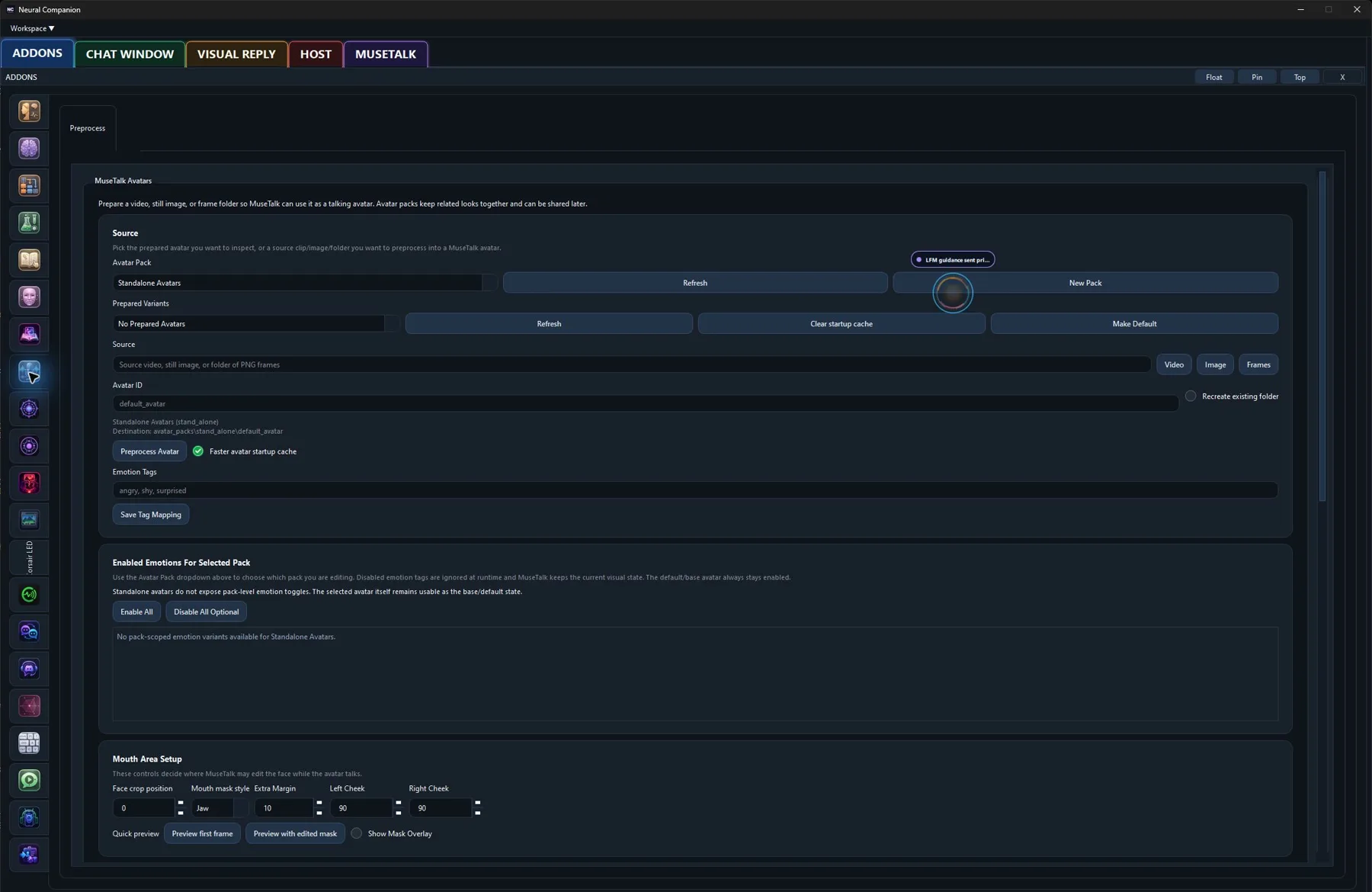Increase the Face crop position value
Viewport: 1372px width, 892px height.
coord(181,803)
